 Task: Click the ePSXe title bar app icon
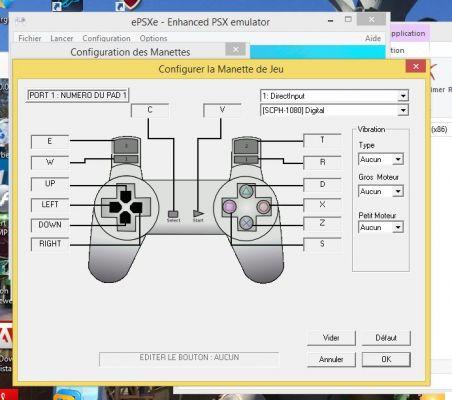coord(20,21)
